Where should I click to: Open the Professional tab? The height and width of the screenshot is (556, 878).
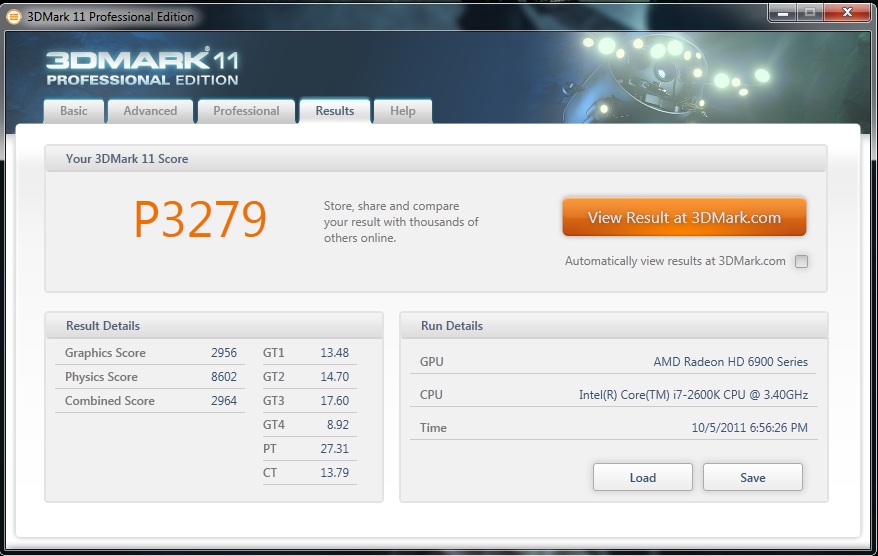(246, 111)
